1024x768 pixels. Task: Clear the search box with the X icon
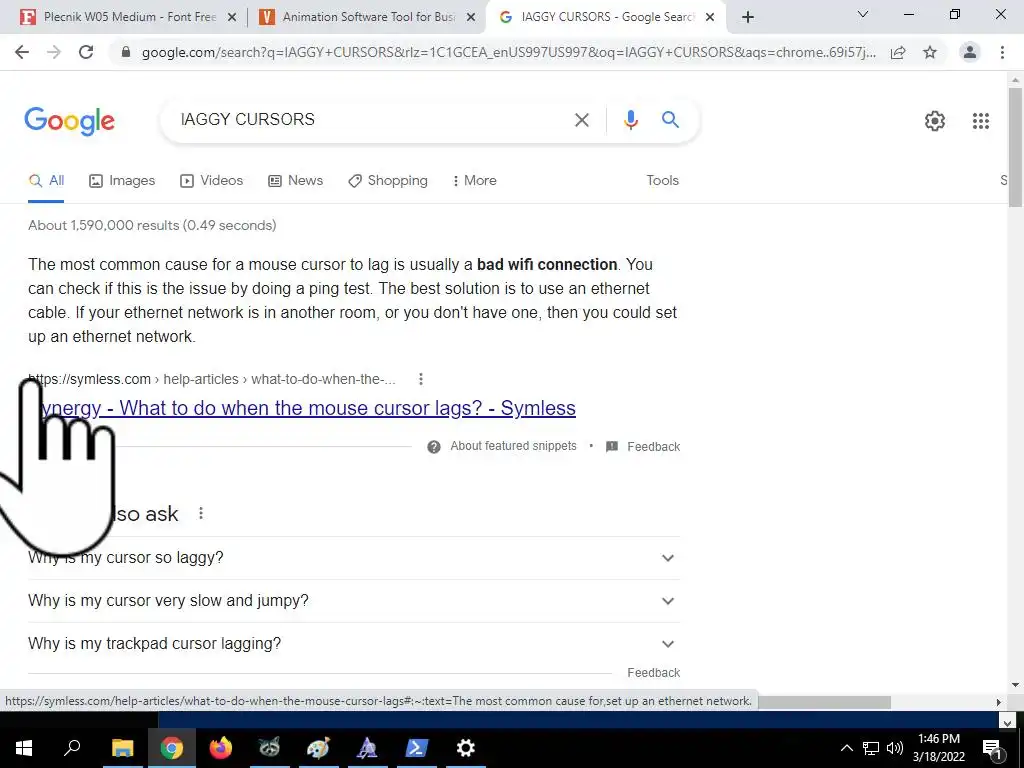click(581, 120)
